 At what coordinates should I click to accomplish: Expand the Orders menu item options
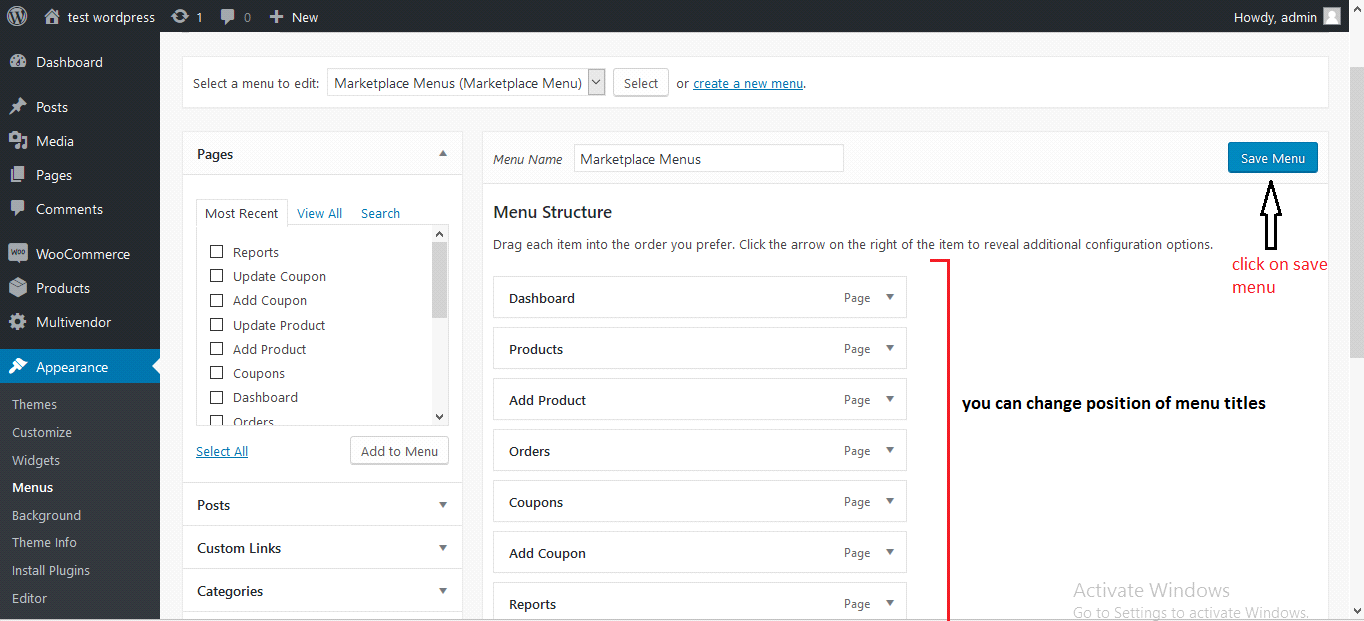(x=890, y=451)
